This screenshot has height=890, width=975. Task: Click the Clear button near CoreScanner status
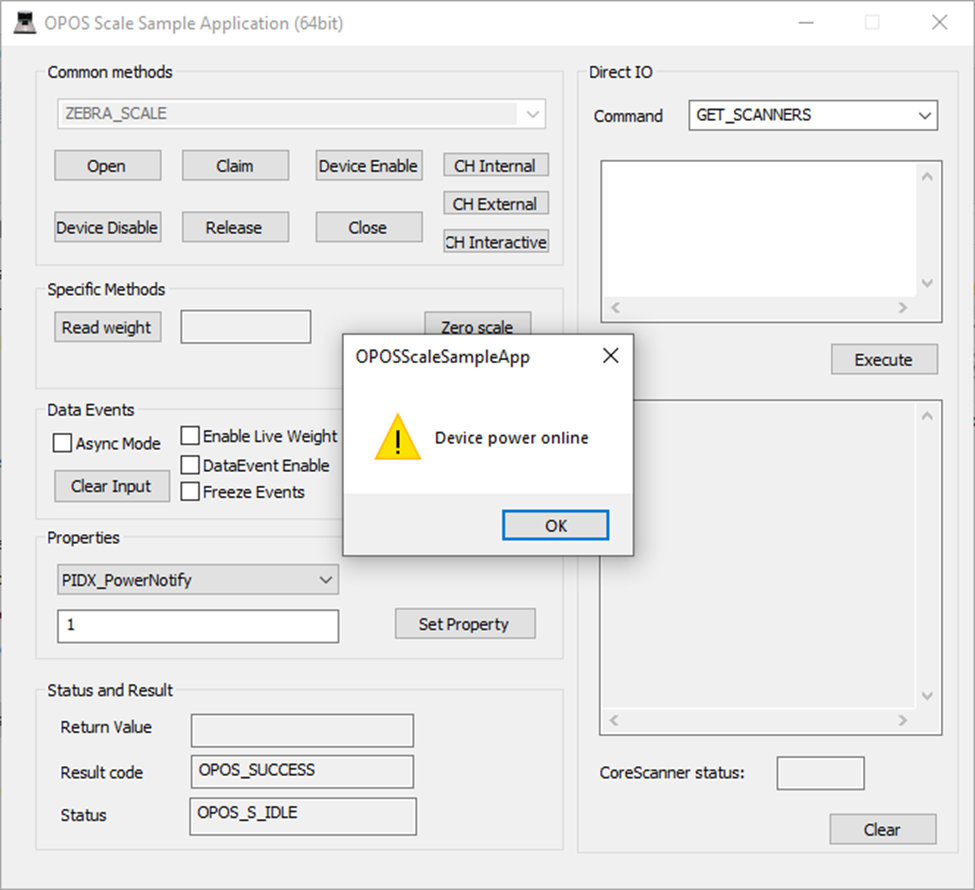point(882,830)
